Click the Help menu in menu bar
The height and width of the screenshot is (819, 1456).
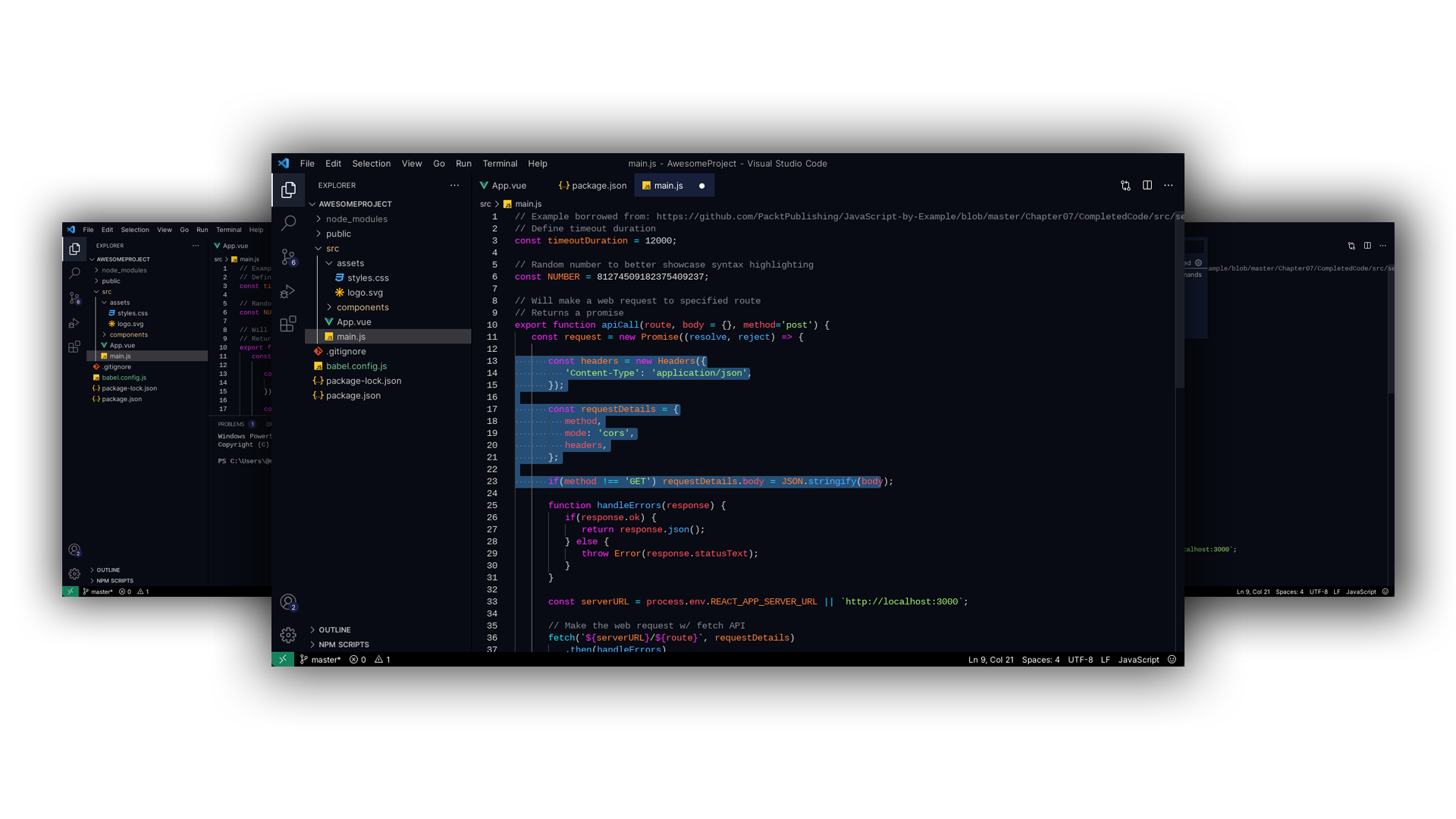coord(537,163)
